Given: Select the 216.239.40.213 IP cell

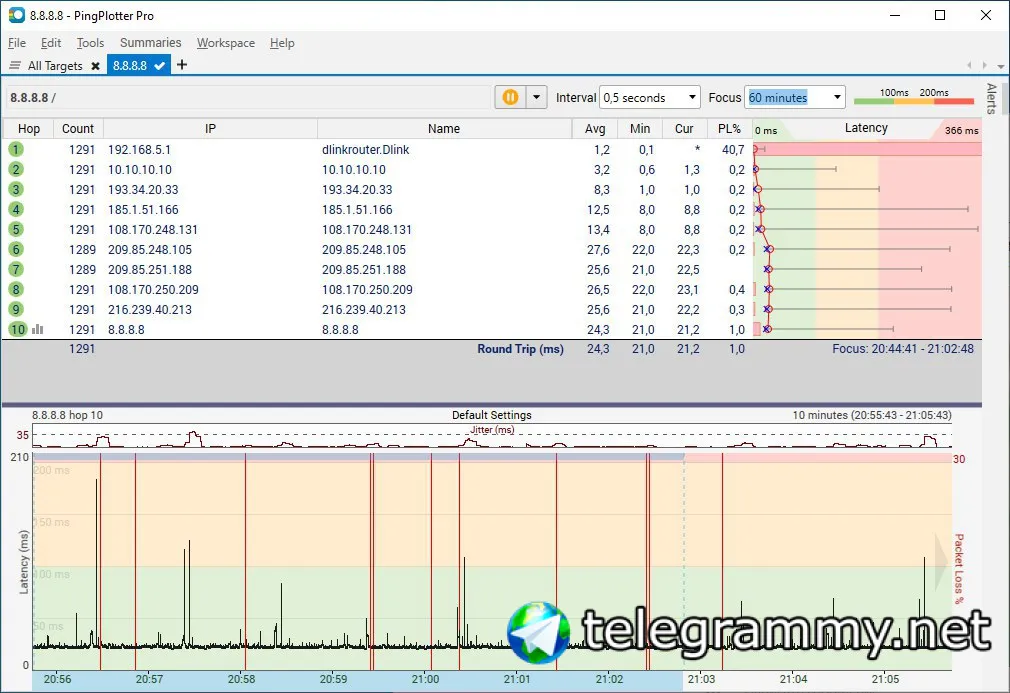Looking at the screenshot, I should point(149,309).
